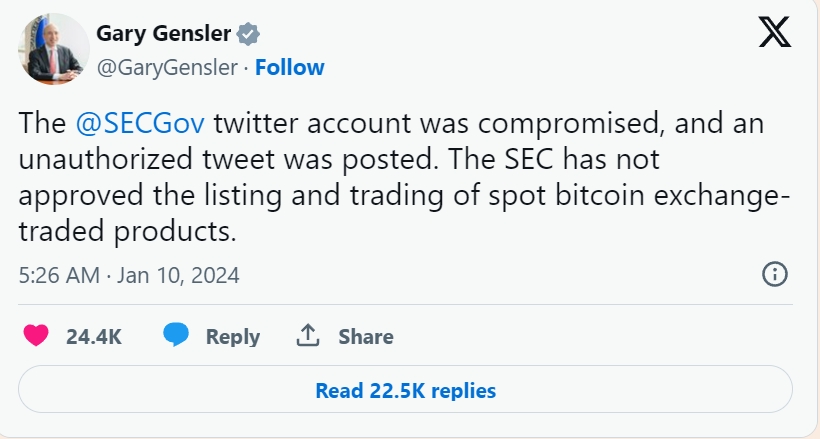Screen dimensions: 820x439
Task: Click the Reply text label
Action: point(233,337)
